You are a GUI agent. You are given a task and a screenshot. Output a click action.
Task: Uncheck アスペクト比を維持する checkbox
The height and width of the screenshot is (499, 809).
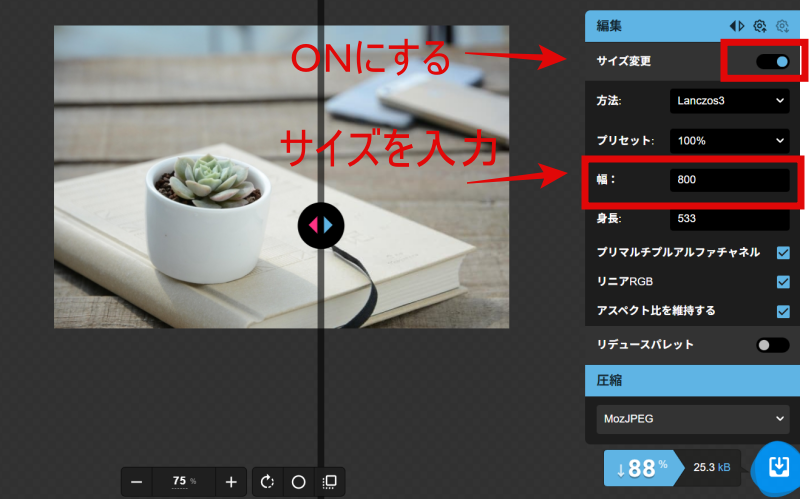point(783,311)
